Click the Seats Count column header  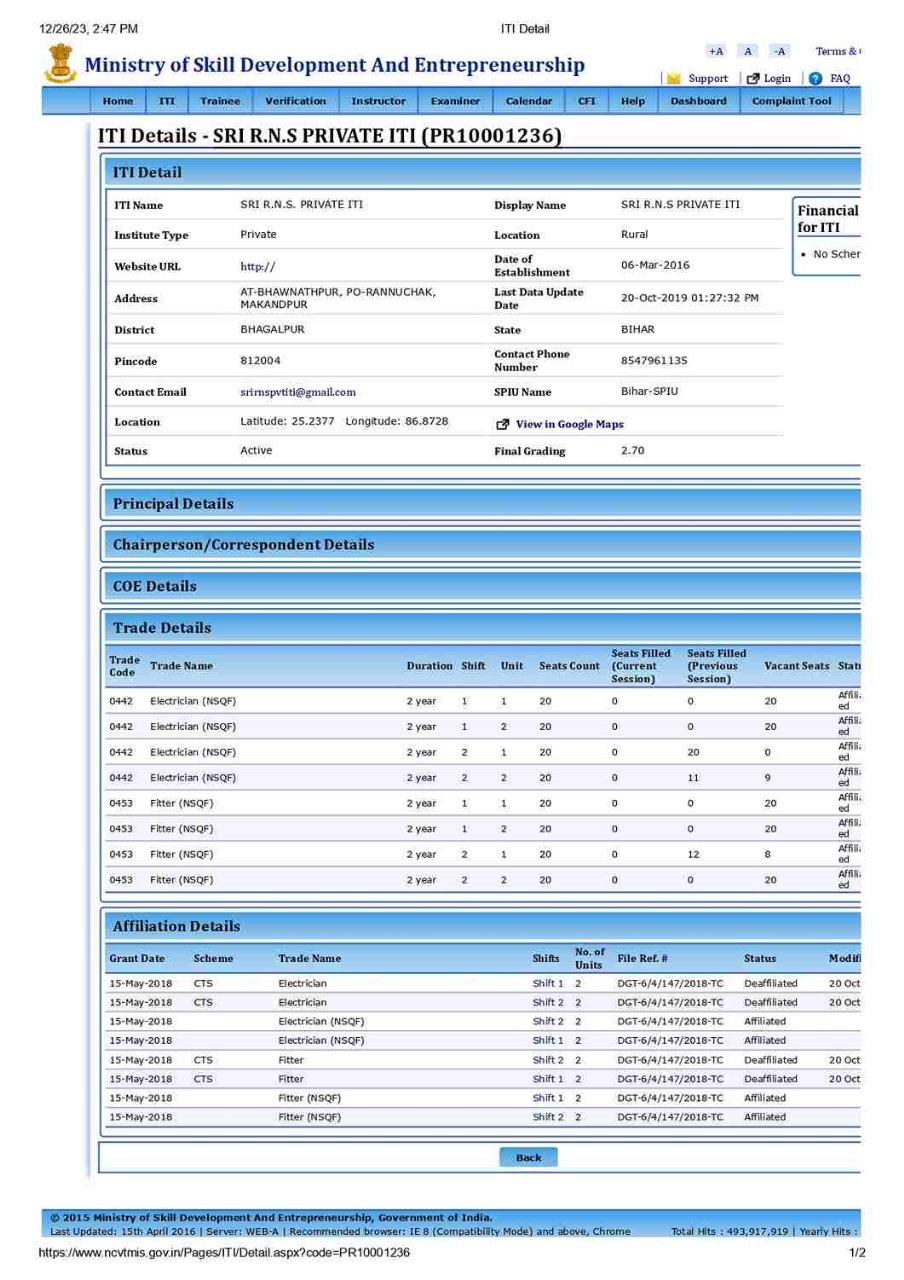coord(569,666)
